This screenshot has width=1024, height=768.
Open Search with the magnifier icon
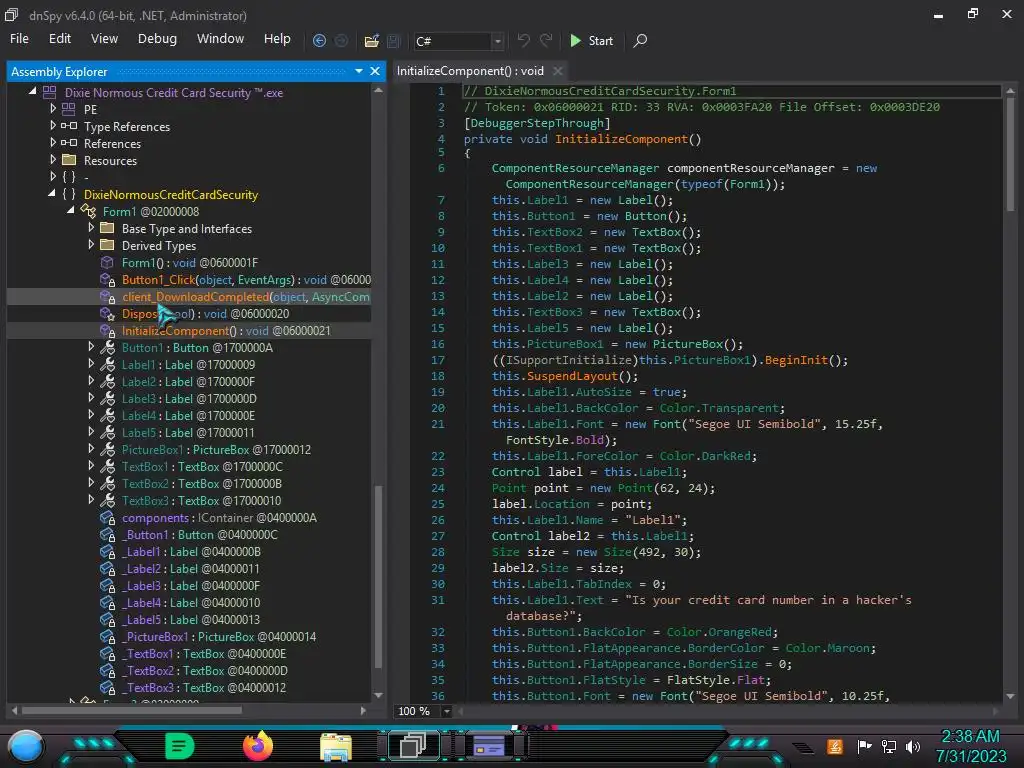[641, 40]
